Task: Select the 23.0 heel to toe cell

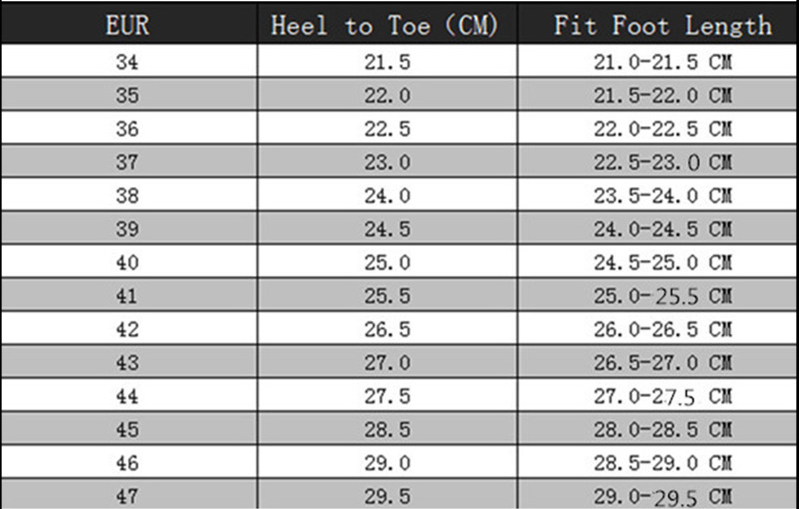Action: (387, 163)
